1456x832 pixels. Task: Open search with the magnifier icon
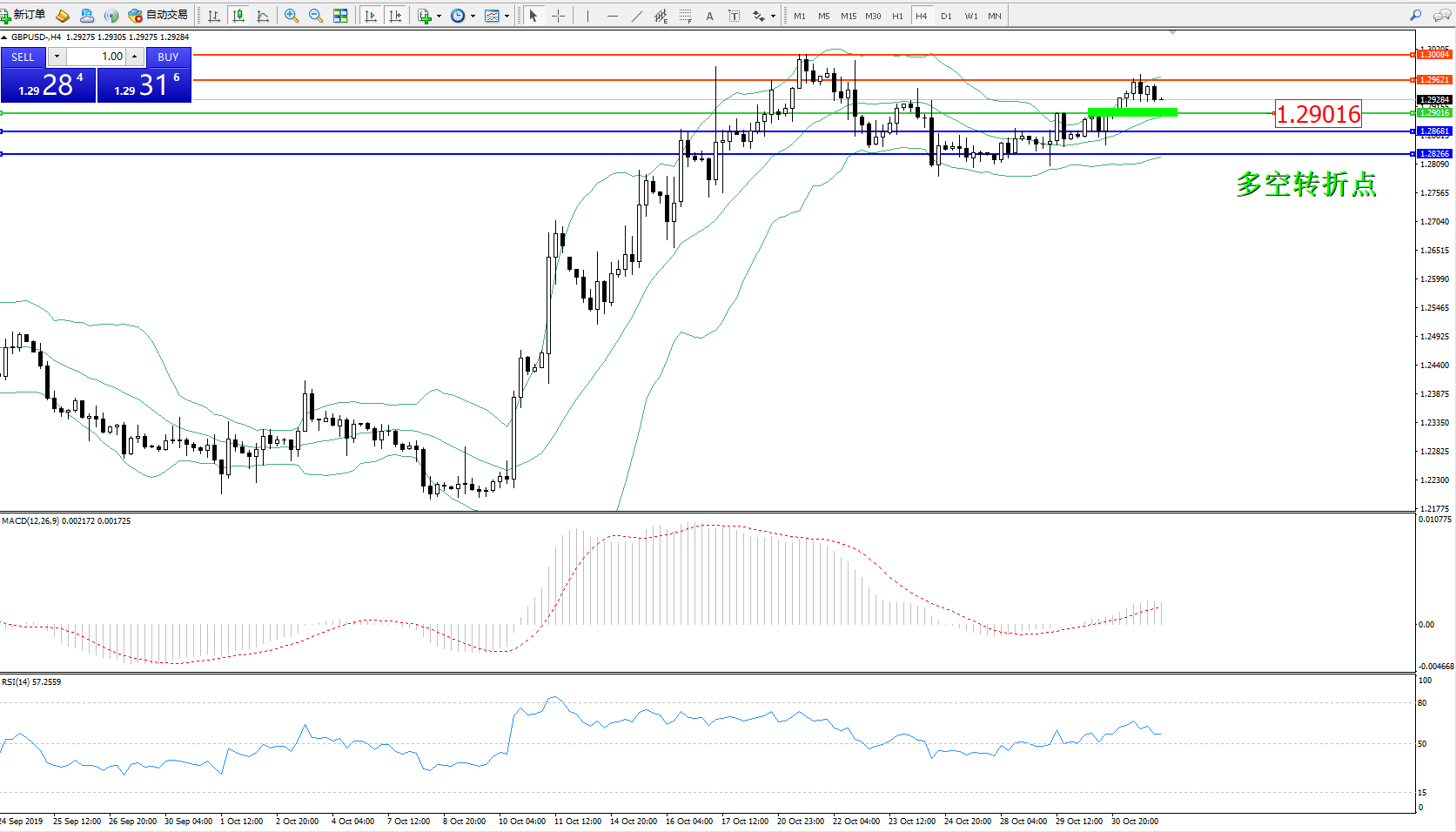coord(1416,16)
